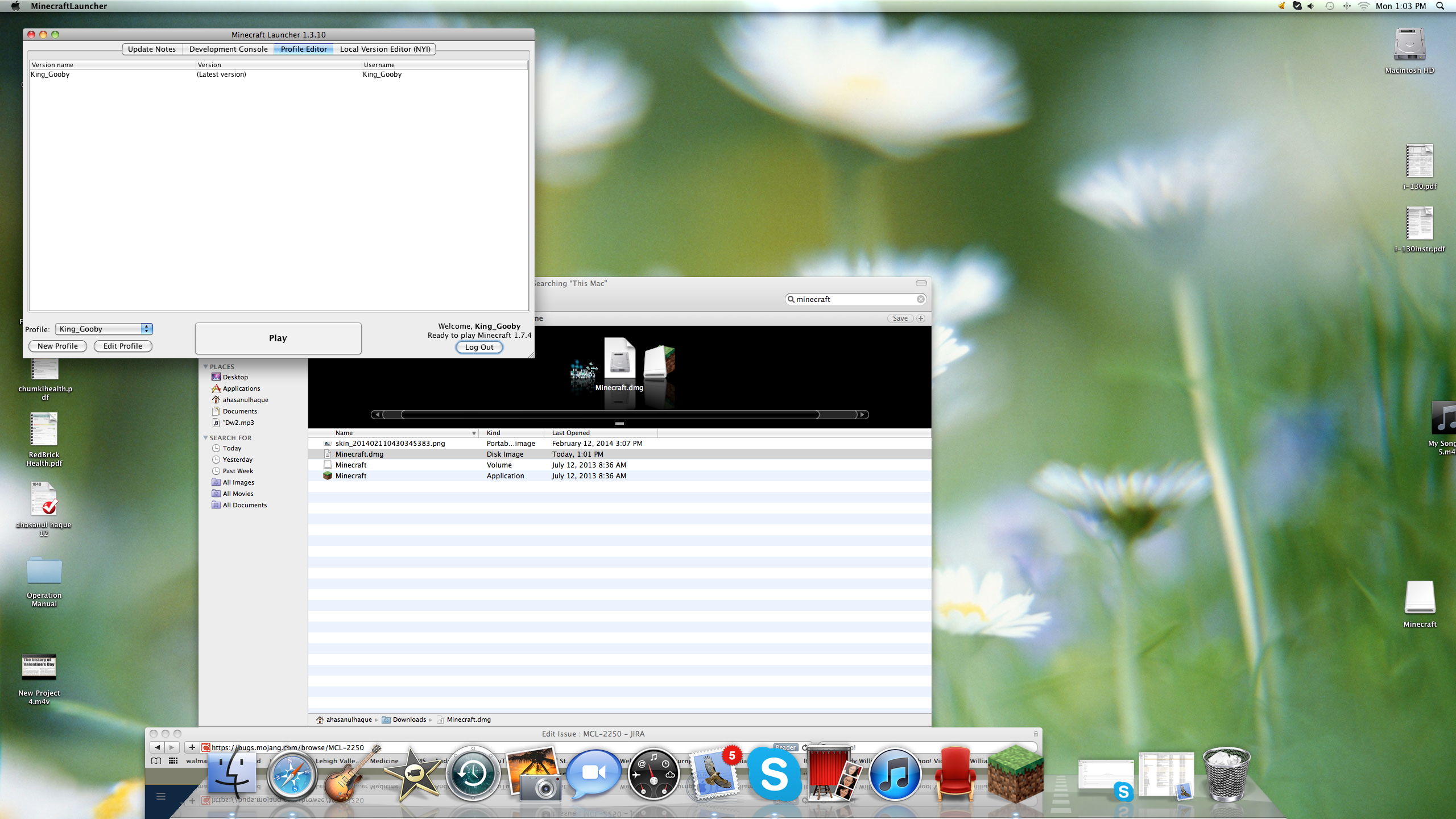
Task: Click the Cover Flow horizontal scrollbar thumb
Action: coord(610,415)
